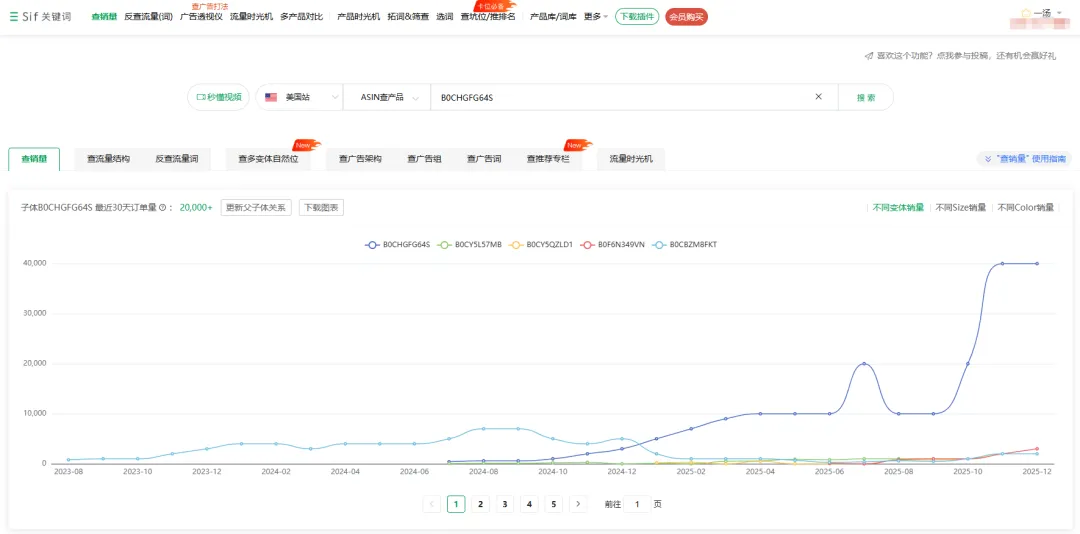Click the 前往 page number input box
The width and height of the screenshot is (1080, 534).
coord(637,504)
